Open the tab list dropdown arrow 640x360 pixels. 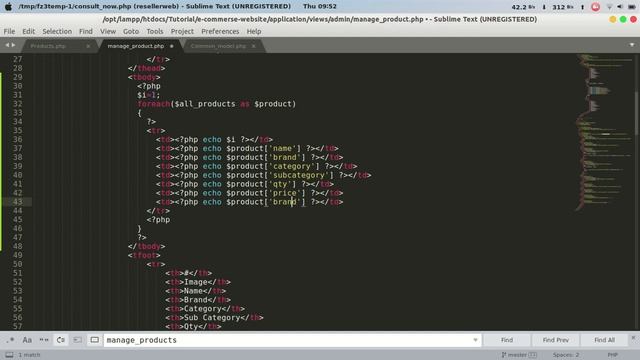[632, 45]
